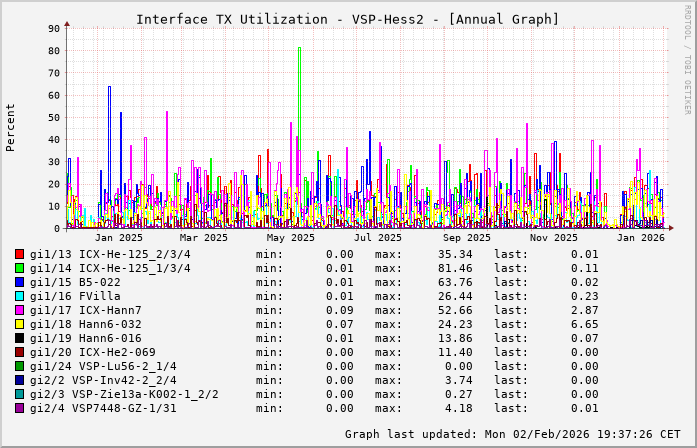697x448 pixels.
Task: Click the red gi1/13 ICX-He-125_2/3/4 legend swatch
Action: point(20,254)
